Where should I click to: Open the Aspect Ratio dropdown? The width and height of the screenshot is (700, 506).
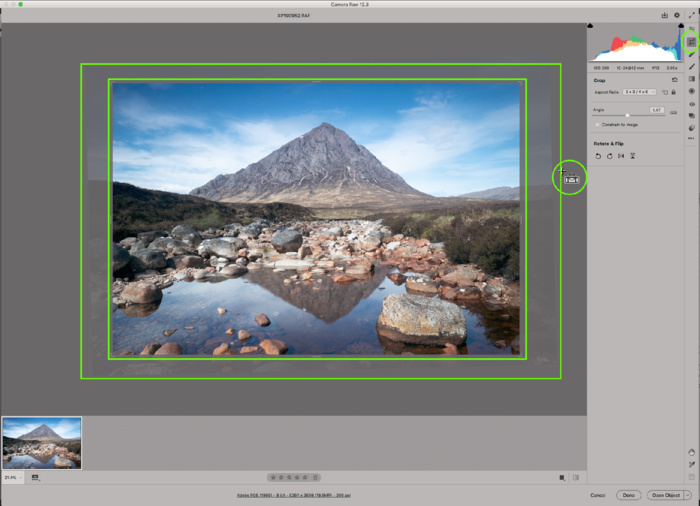[639, 92]
